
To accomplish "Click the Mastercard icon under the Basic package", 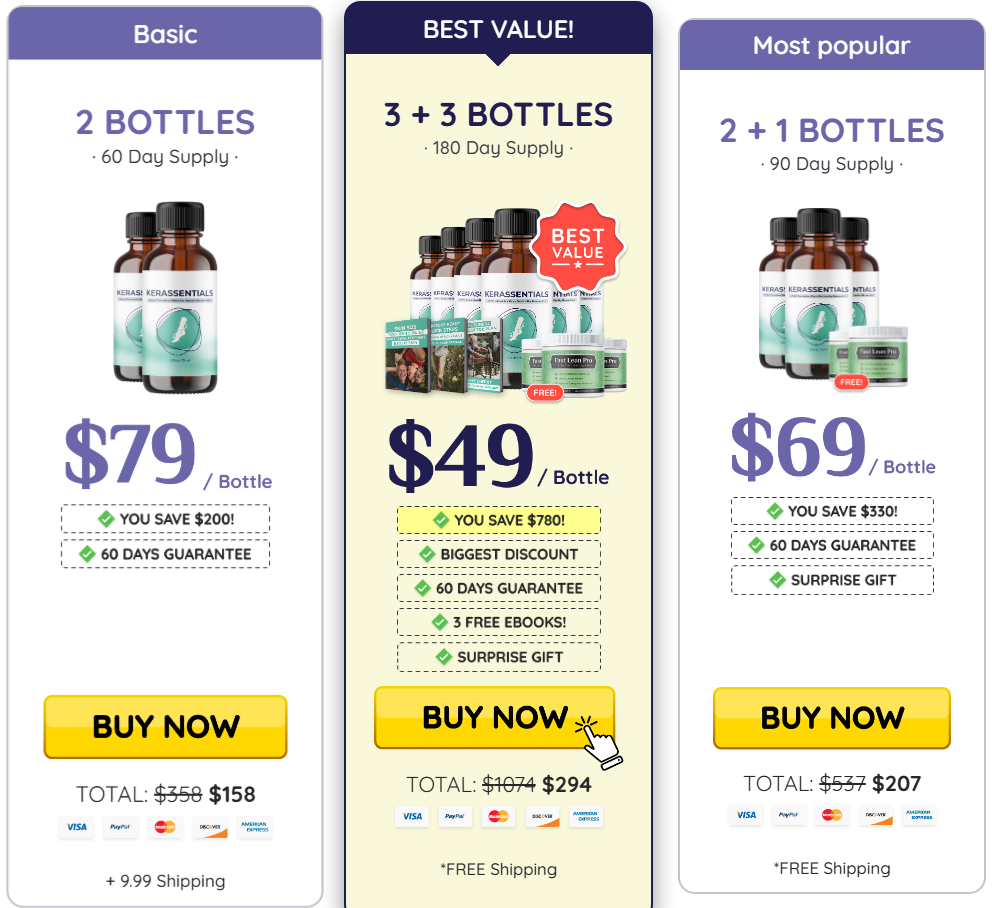I will click(165, 827).
